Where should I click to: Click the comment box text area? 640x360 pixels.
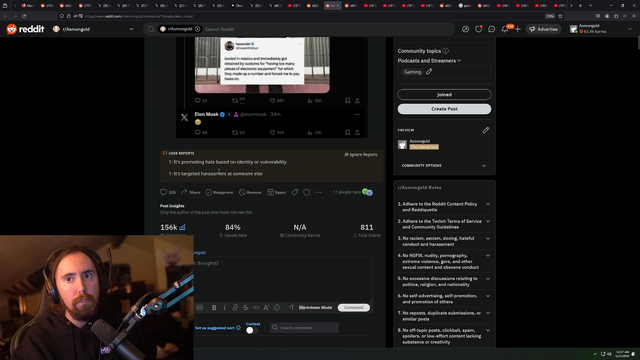pyautogui.click(x=283, y=279)
